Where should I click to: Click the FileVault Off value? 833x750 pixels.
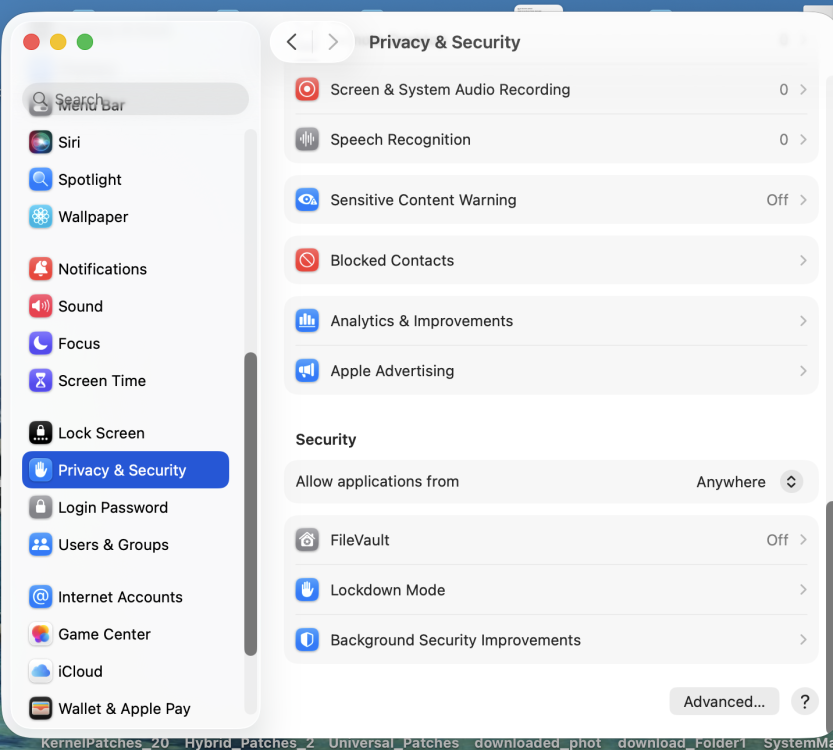(x=777, y=540)
